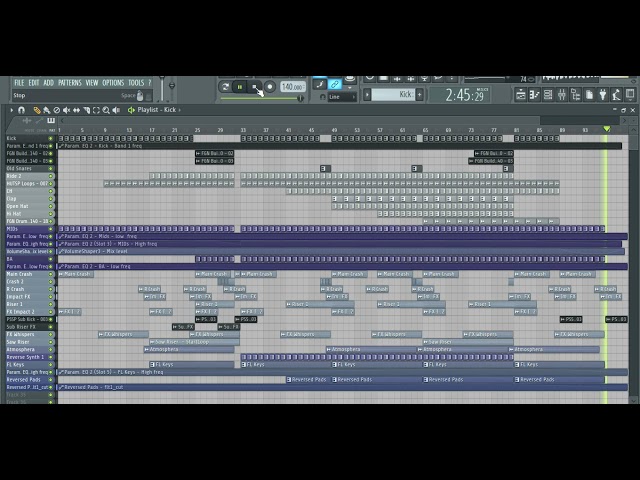640x480 pixels.
Task: Click the Playlist - Kick title speaker icon
Action: [x=131, y=110]
